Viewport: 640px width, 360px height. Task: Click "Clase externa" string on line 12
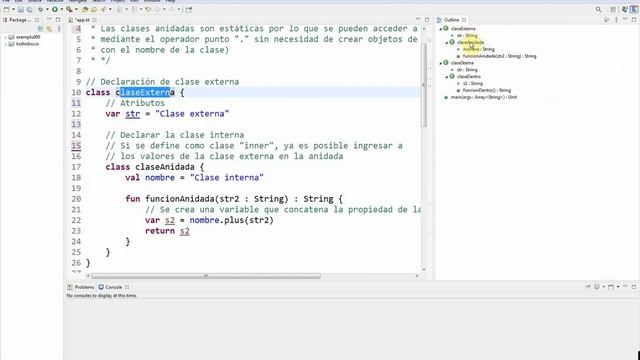tap(192, 114)
